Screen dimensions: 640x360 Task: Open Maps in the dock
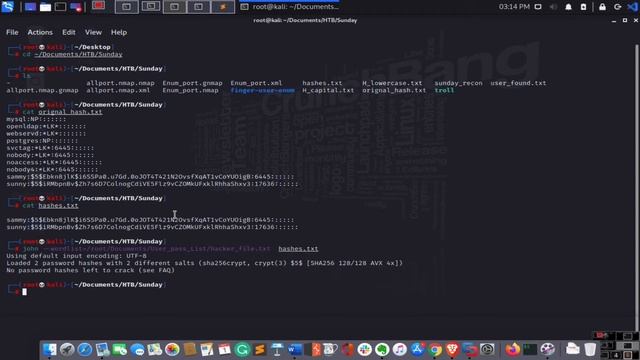tap(155, 349)
